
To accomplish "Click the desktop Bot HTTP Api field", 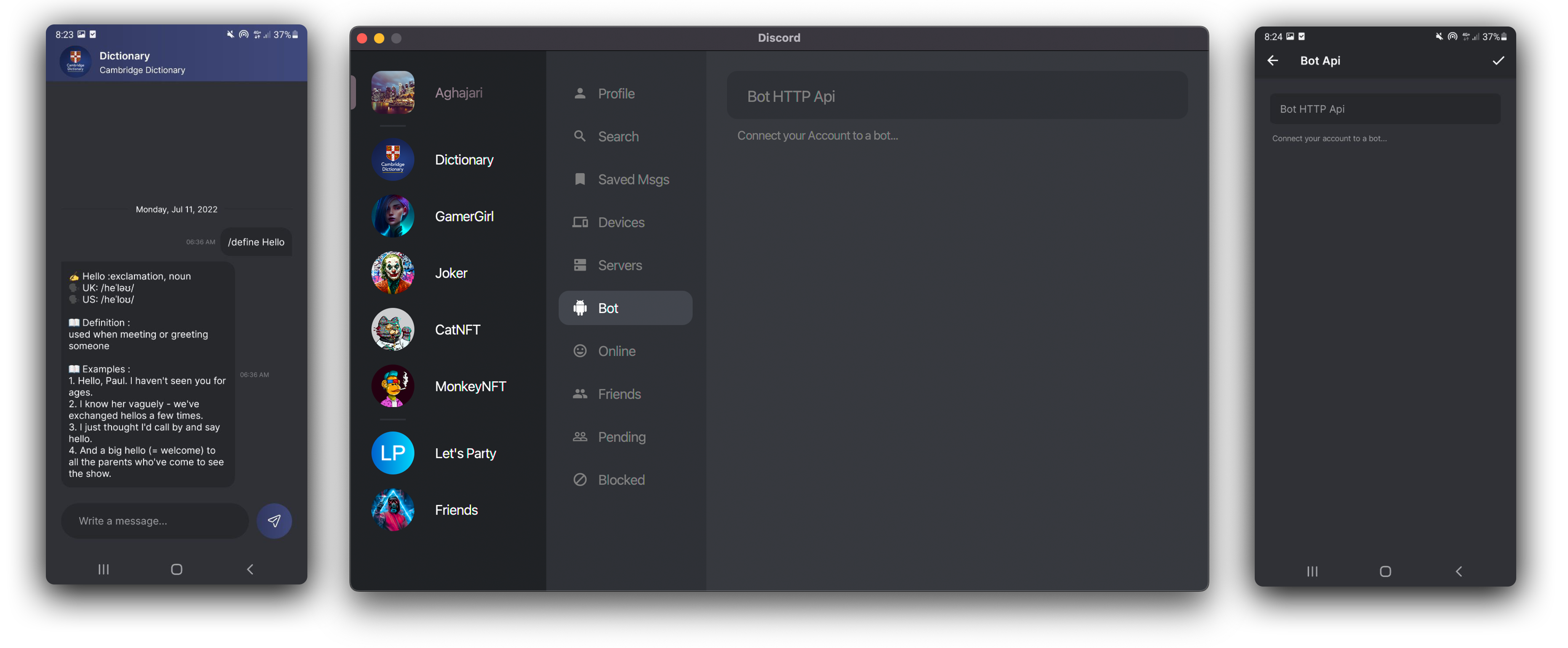I will [x=956, y=96].
